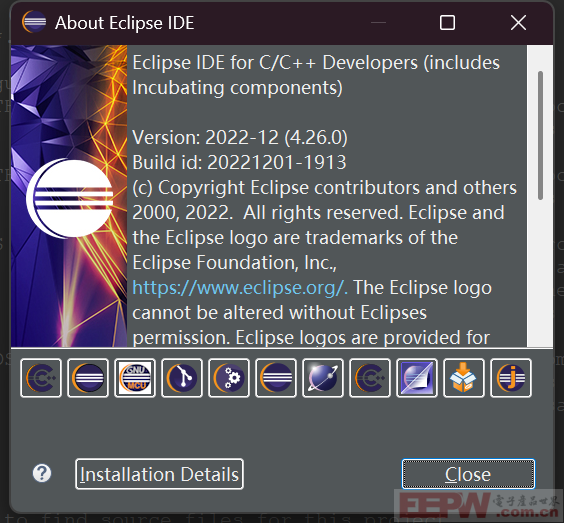Click the vertical scrollbar thumb in the About text
Image resolution: width=564 pixels, height=523 pixels.
coord(540,135)
